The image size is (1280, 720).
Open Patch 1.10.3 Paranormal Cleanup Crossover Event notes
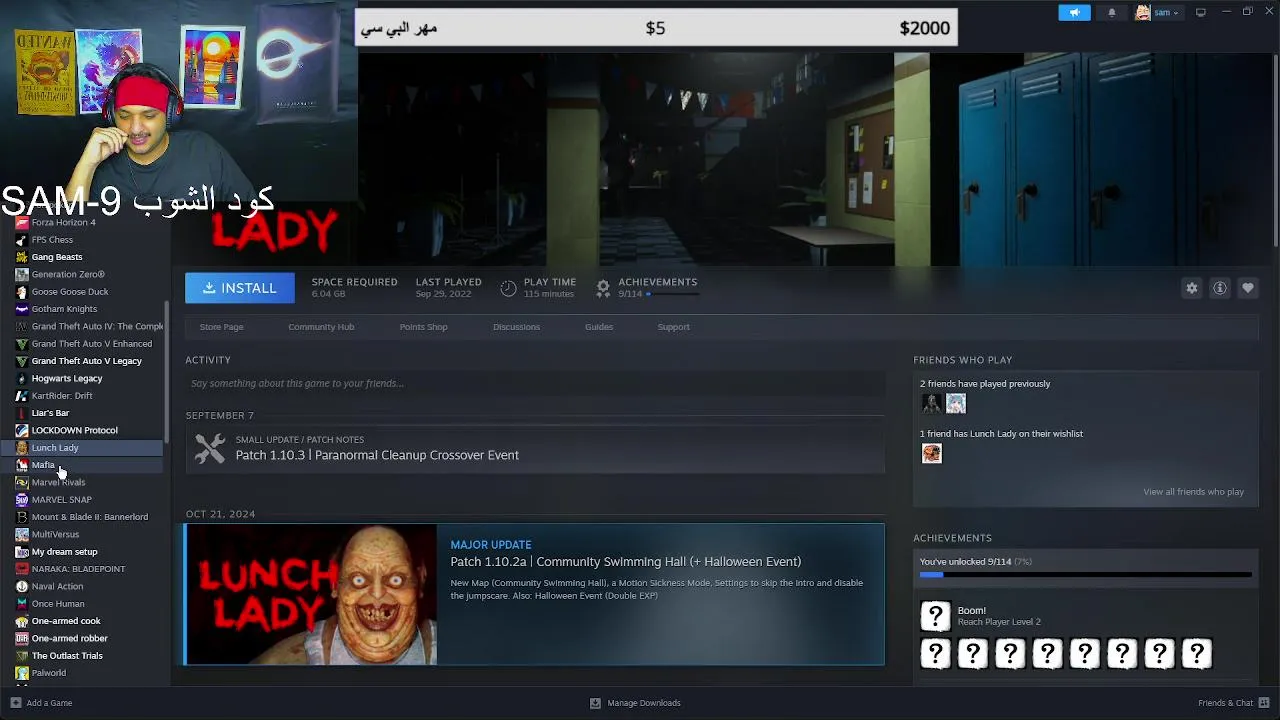(x=377, y=455)
